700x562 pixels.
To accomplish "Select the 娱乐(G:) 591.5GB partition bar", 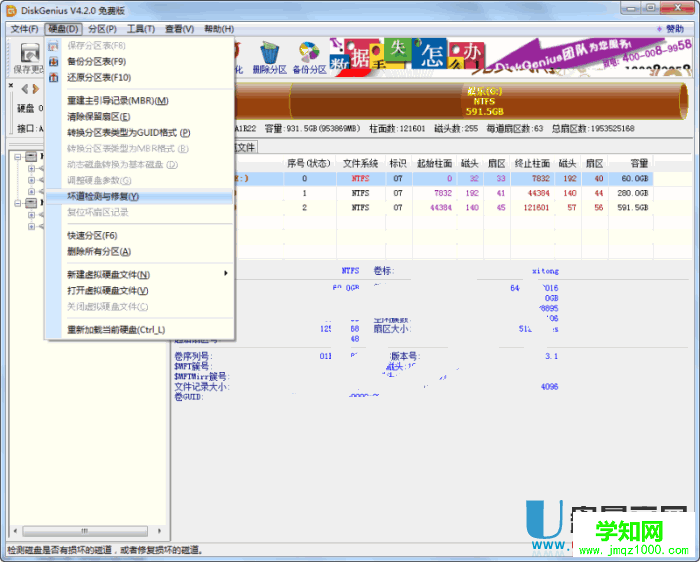I will (x=488, y=101).
